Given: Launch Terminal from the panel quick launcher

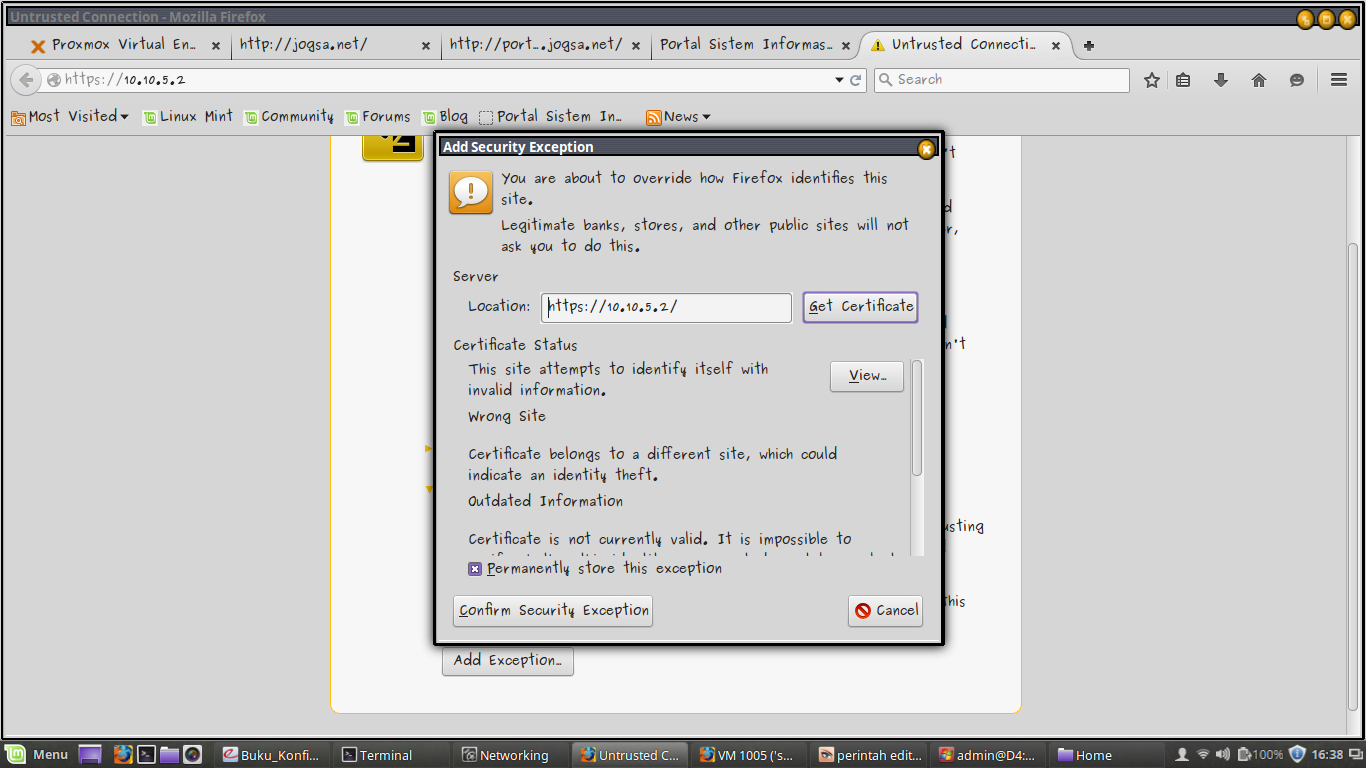Looking at the screenshot, I should coord(146,755).
